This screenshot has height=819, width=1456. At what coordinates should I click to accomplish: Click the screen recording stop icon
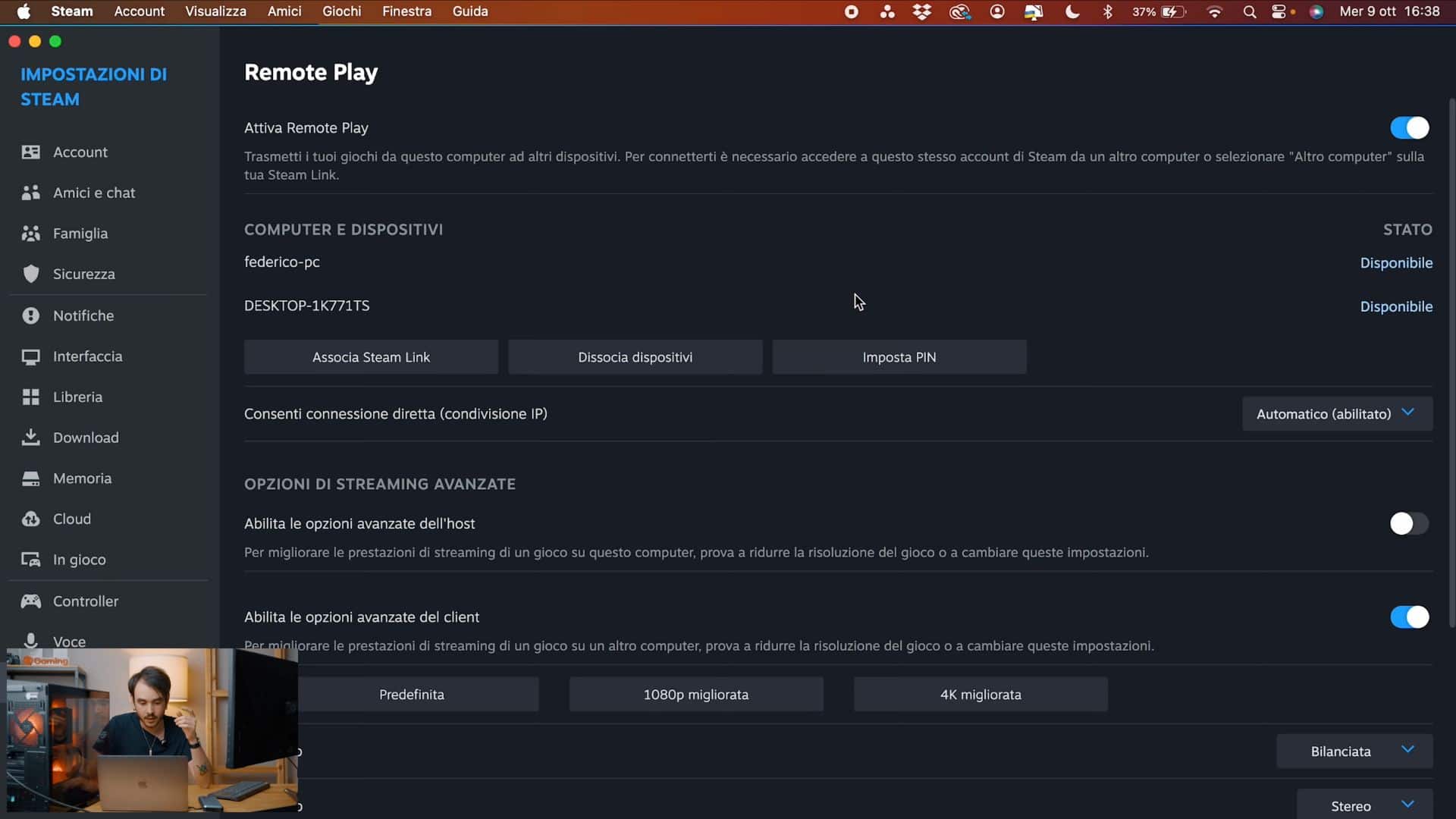851,11
